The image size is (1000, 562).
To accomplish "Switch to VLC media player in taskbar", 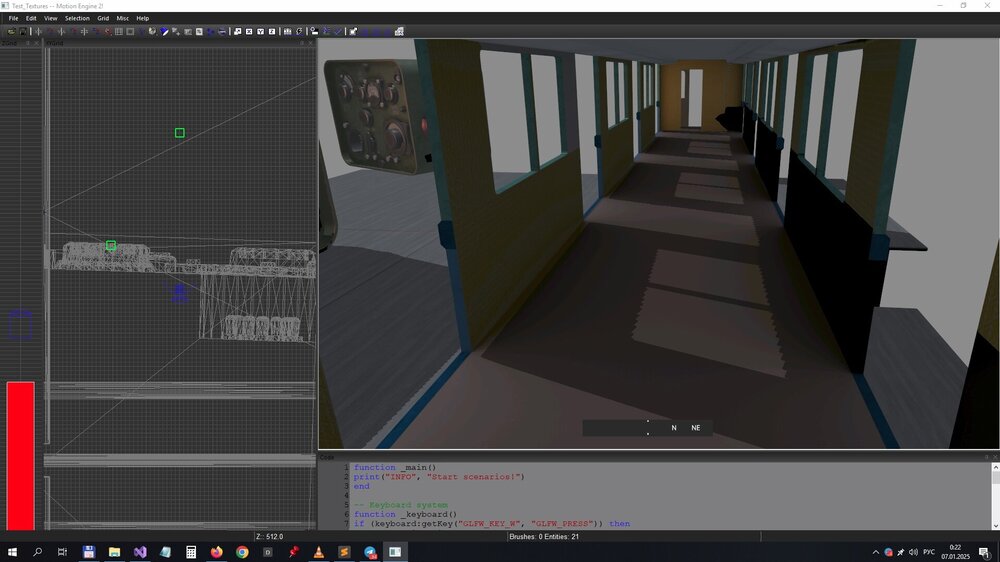I will pos(318,552).
